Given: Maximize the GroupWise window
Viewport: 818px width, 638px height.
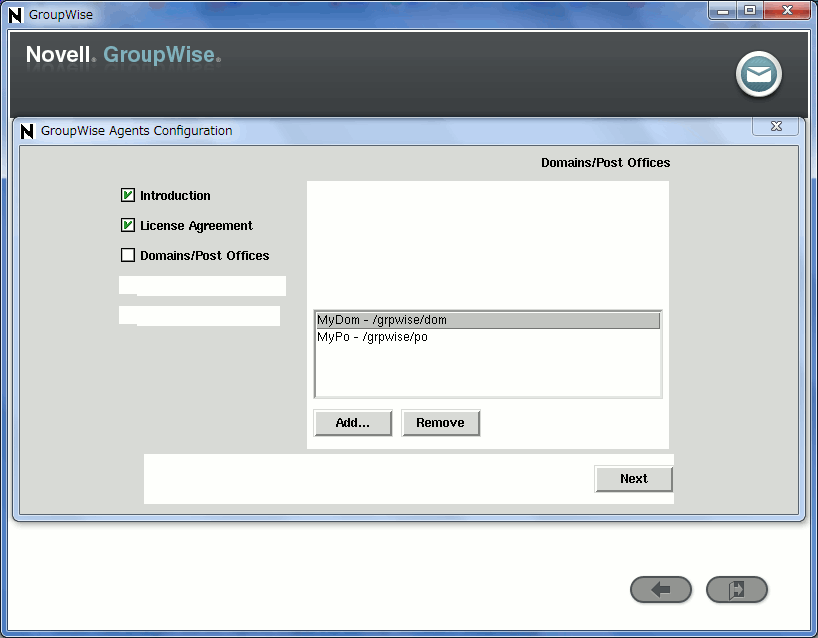Looking at the screenshot, I should tap(750, 10).
